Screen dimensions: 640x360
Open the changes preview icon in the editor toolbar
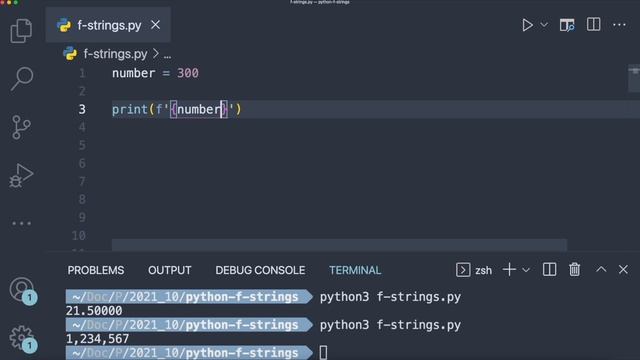[x=567, y=25]
